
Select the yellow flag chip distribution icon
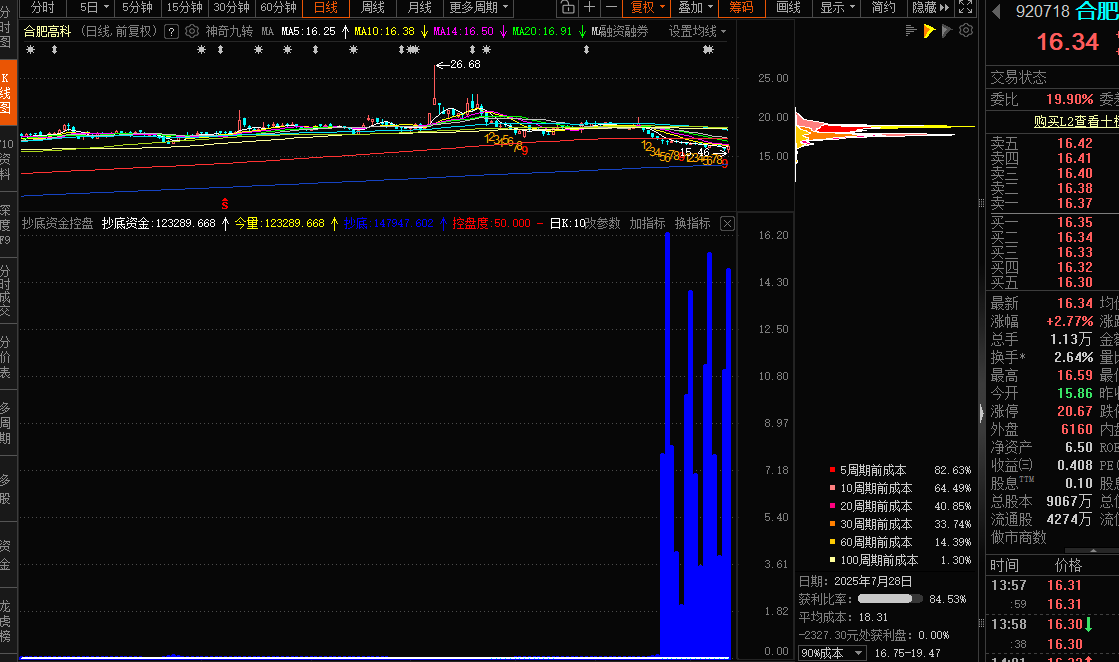click(928, 31)
